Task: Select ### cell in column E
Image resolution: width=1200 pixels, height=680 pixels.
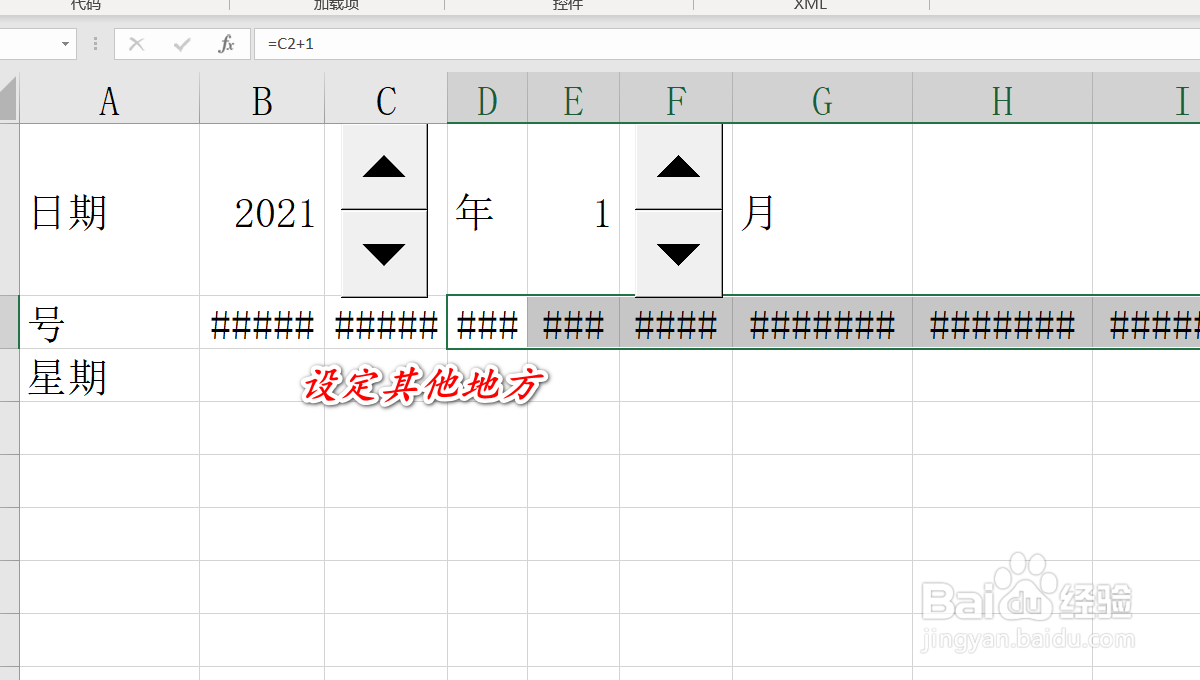Action: click(x=573, y=322)
